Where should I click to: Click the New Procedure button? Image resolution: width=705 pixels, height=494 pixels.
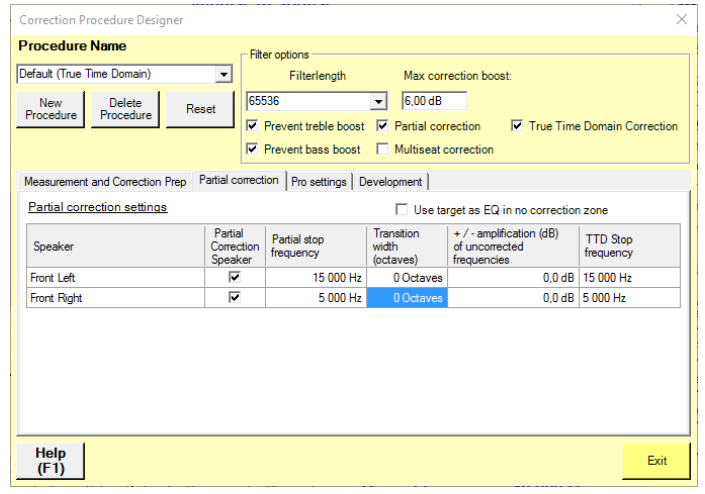pos(51,109)
